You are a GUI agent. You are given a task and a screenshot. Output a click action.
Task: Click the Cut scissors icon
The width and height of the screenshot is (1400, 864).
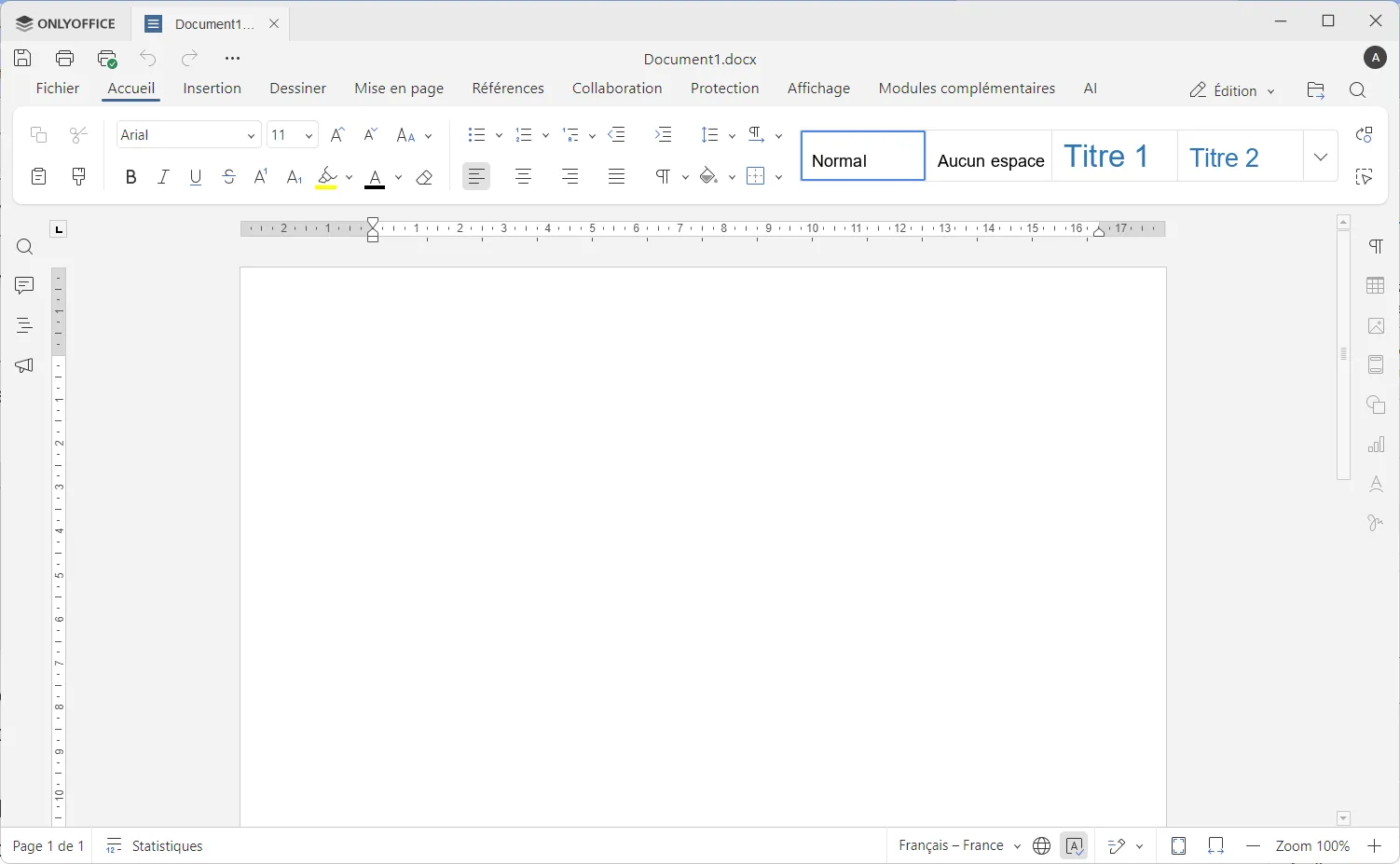point(79,135)
